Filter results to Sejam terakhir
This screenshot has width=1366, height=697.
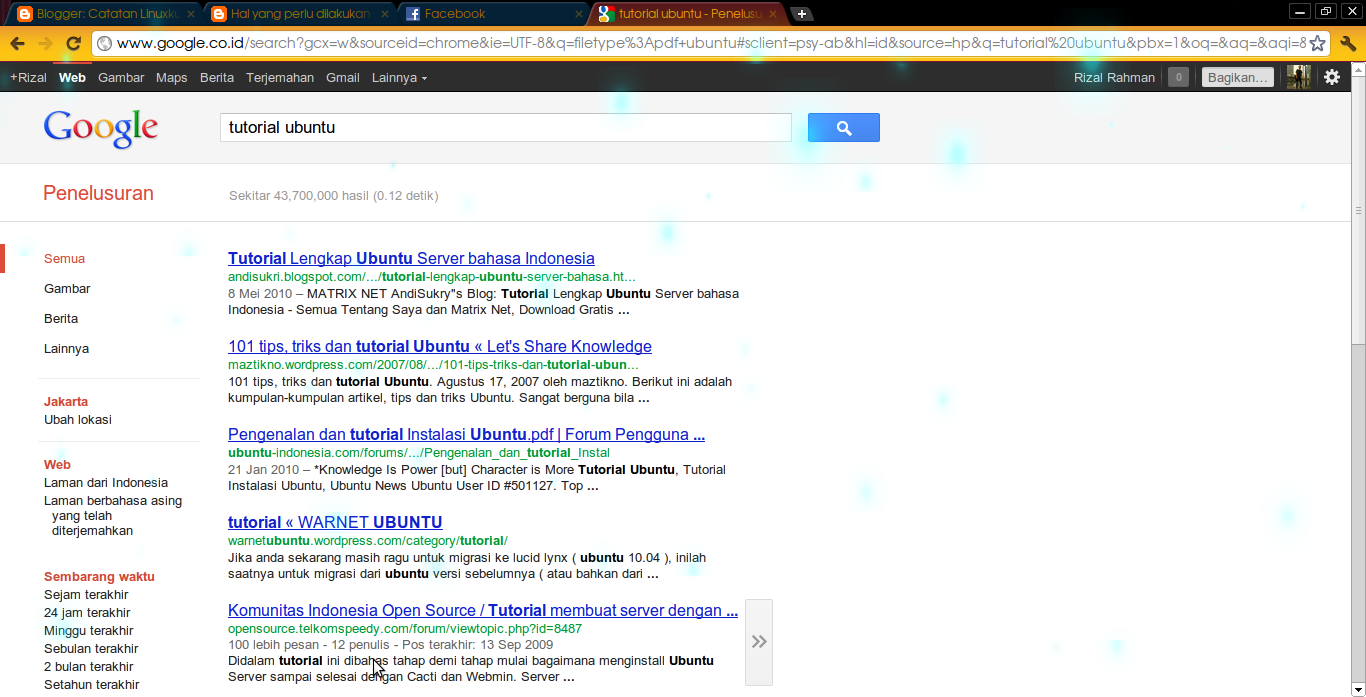click(x=86, y=595)
